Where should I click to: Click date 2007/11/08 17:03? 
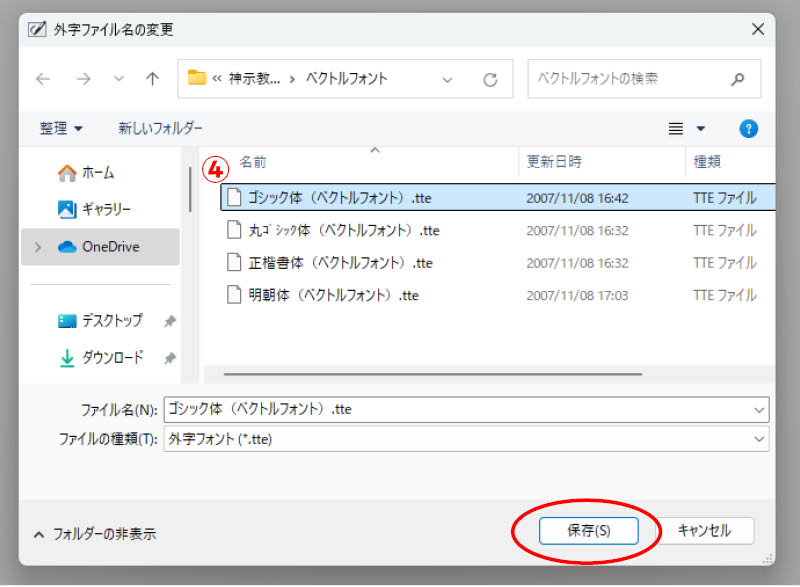tap(577, 296)
